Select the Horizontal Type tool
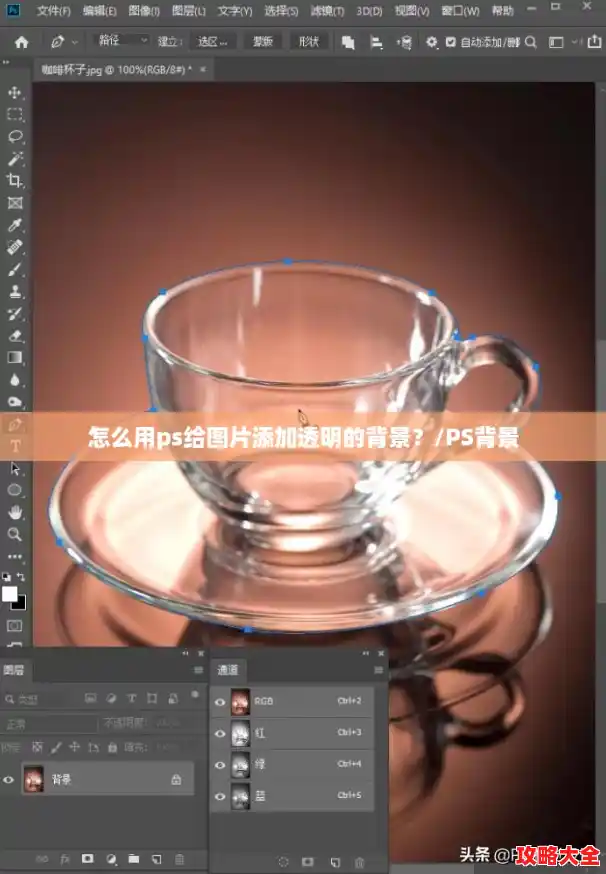 (15, 446)
